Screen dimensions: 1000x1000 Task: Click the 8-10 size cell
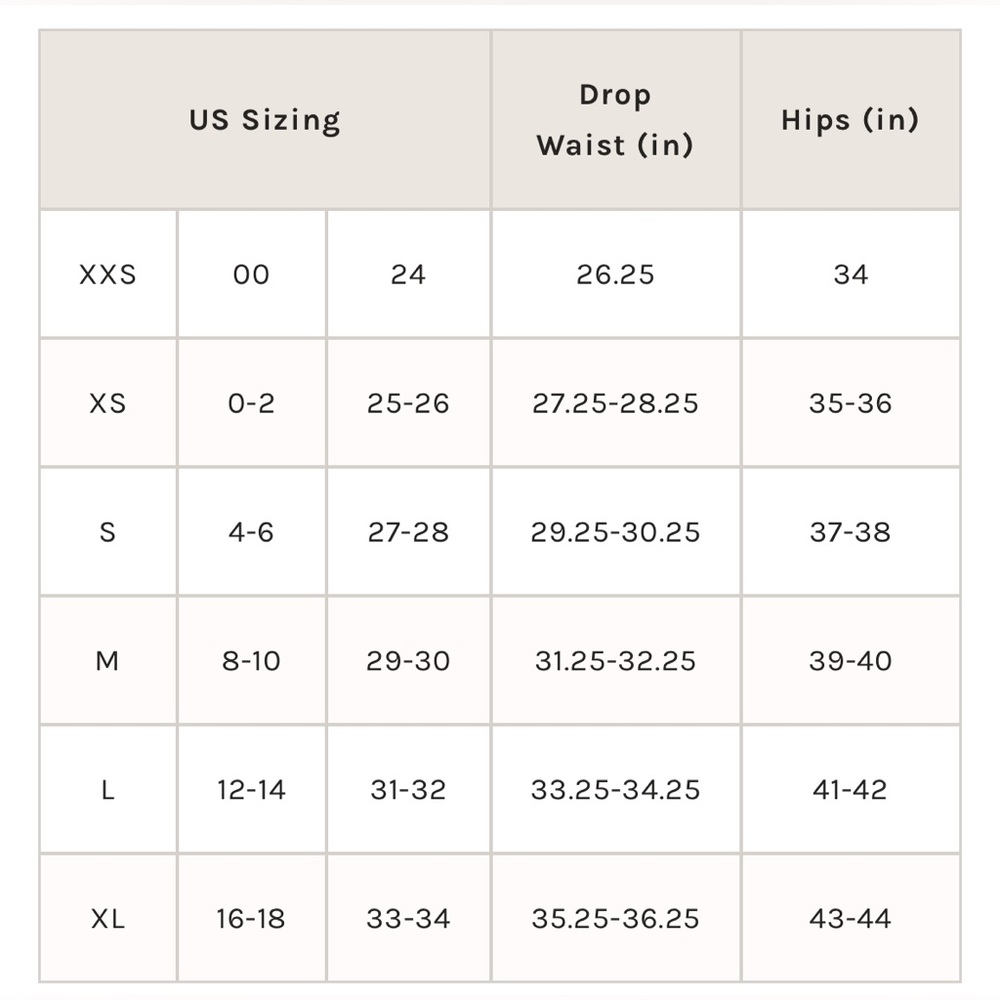tap(251, 661)
